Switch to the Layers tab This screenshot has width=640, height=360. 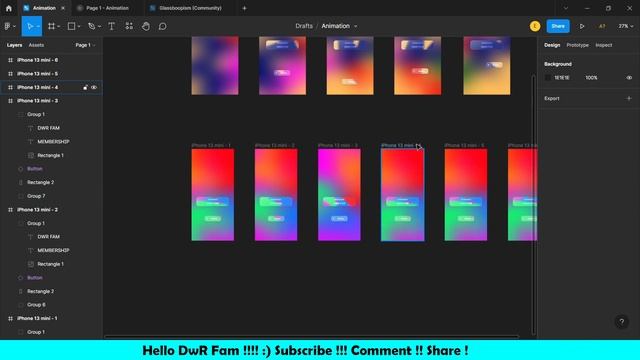tap(14, 45)
